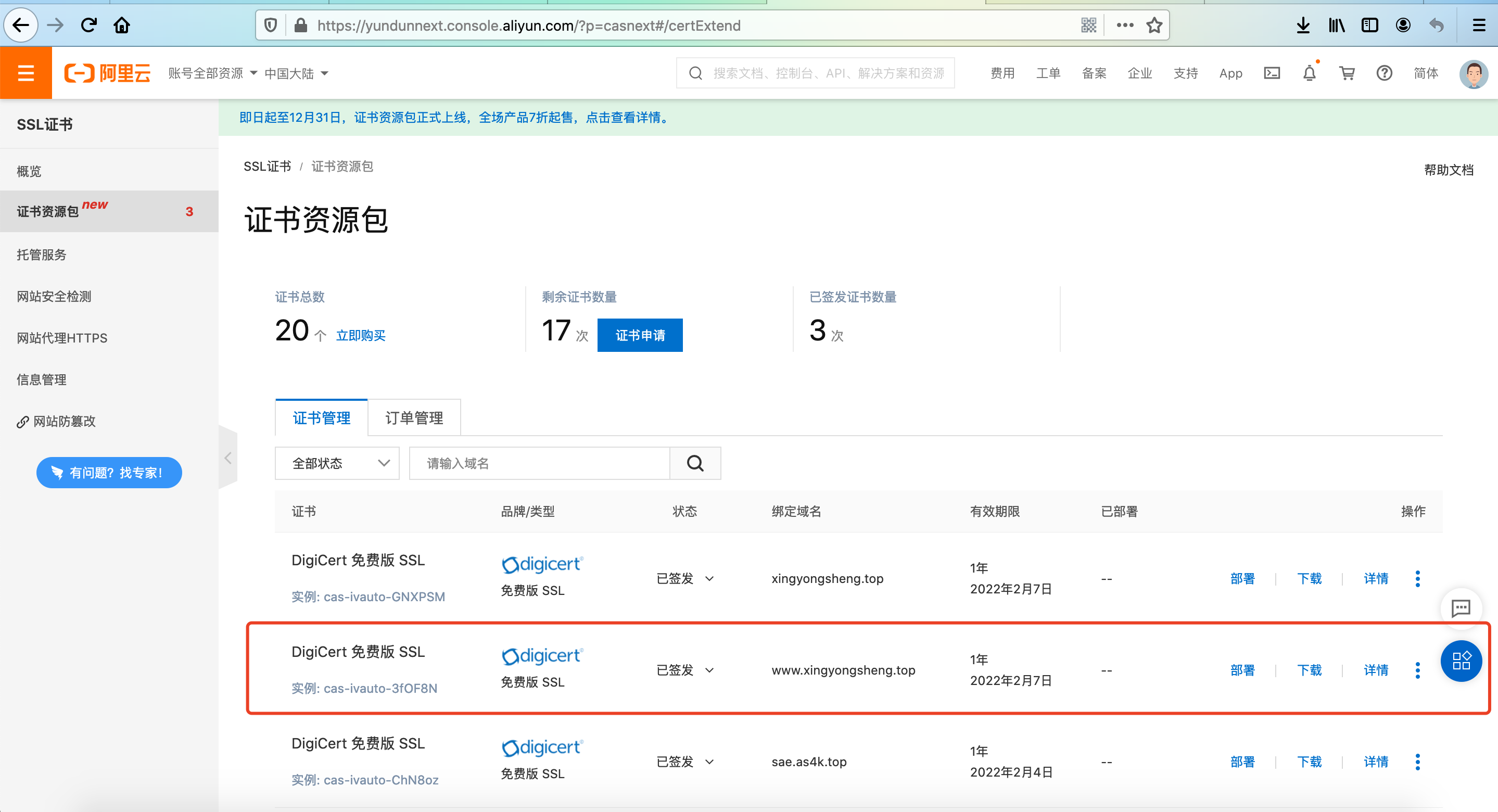Click 详情 for sae.as4k.top certificate
This screenshot has width=1498, height=812.
point(1376,762)
